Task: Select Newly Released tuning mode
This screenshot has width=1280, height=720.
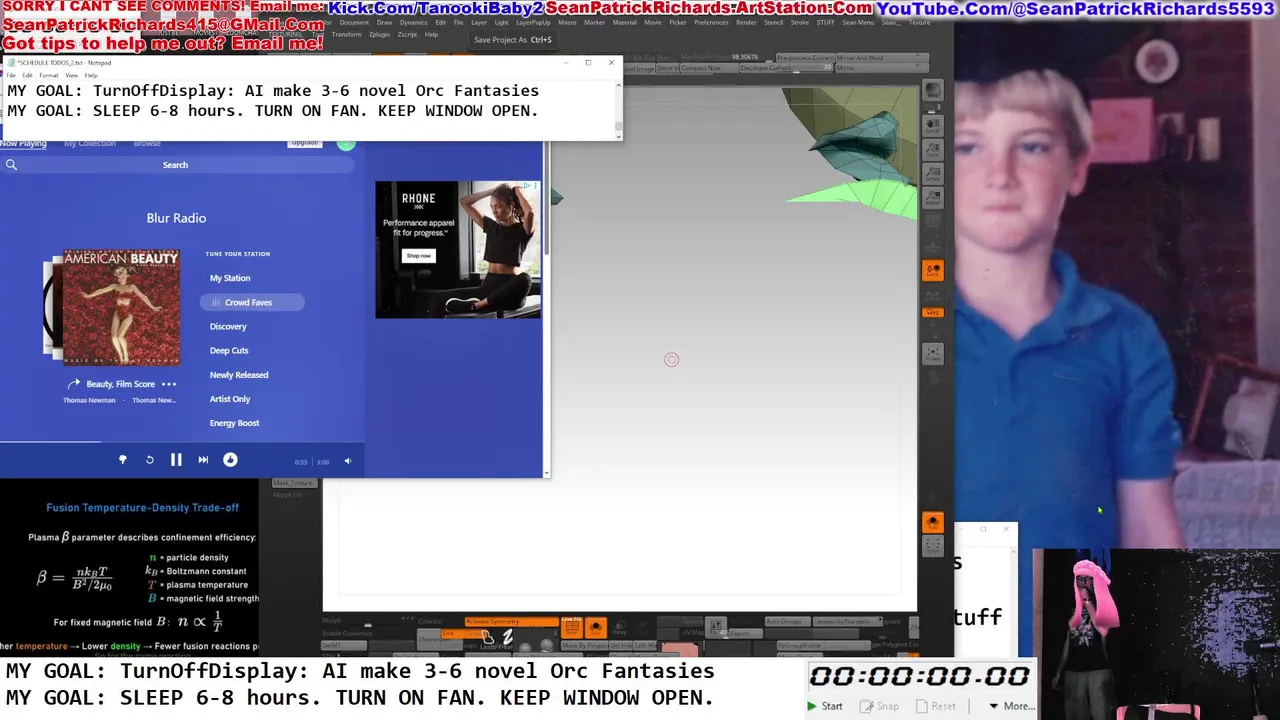Action: 239,375
